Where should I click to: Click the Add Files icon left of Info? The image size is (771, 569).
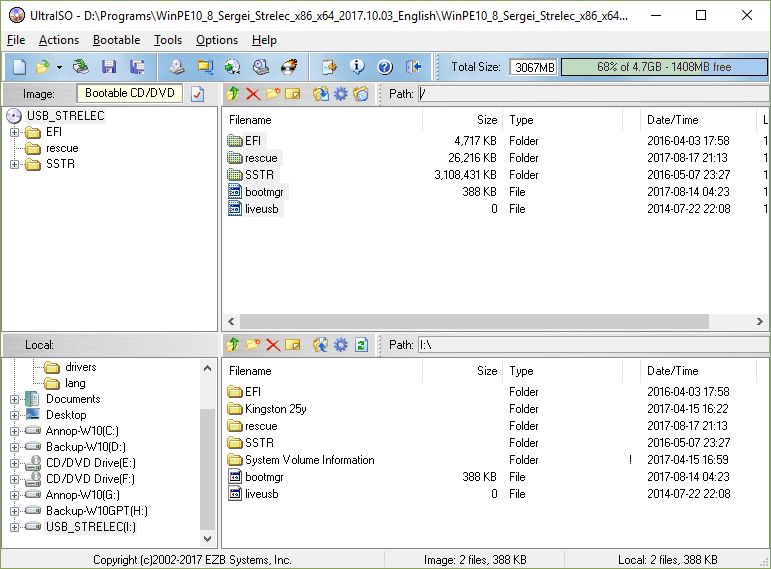(329, 67)
